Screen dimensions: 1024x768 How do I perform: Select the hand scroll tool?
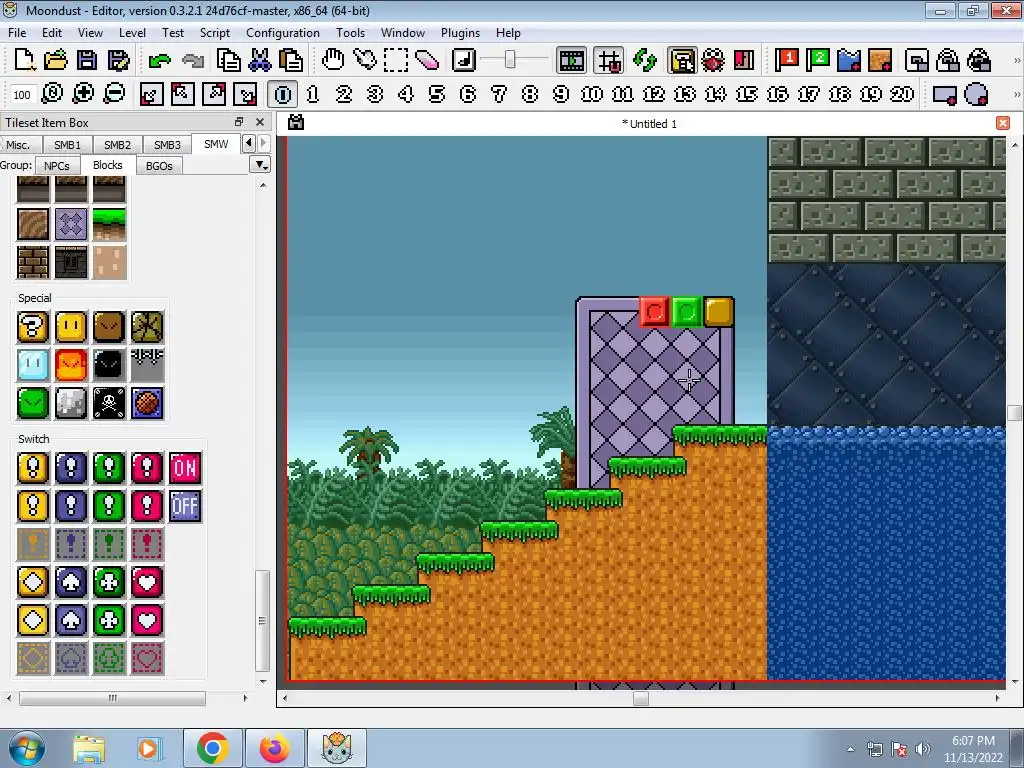click(x=333, y=60)
